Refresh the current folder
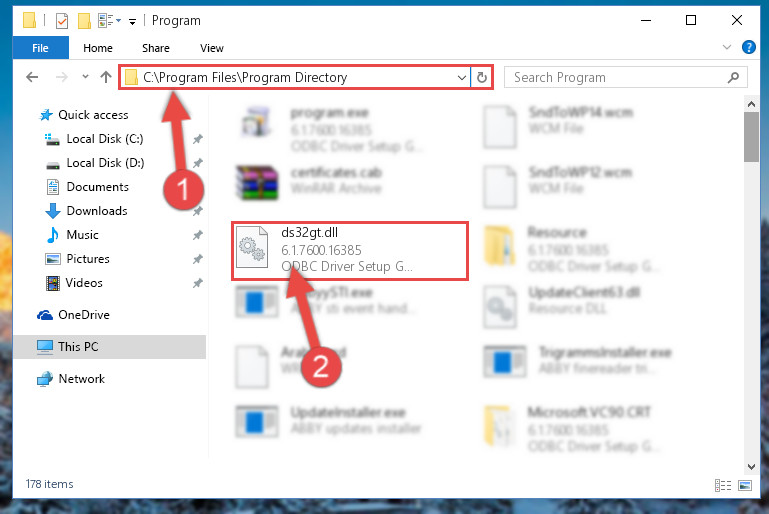This screenshot has height=514, width=769. point(482,77)
